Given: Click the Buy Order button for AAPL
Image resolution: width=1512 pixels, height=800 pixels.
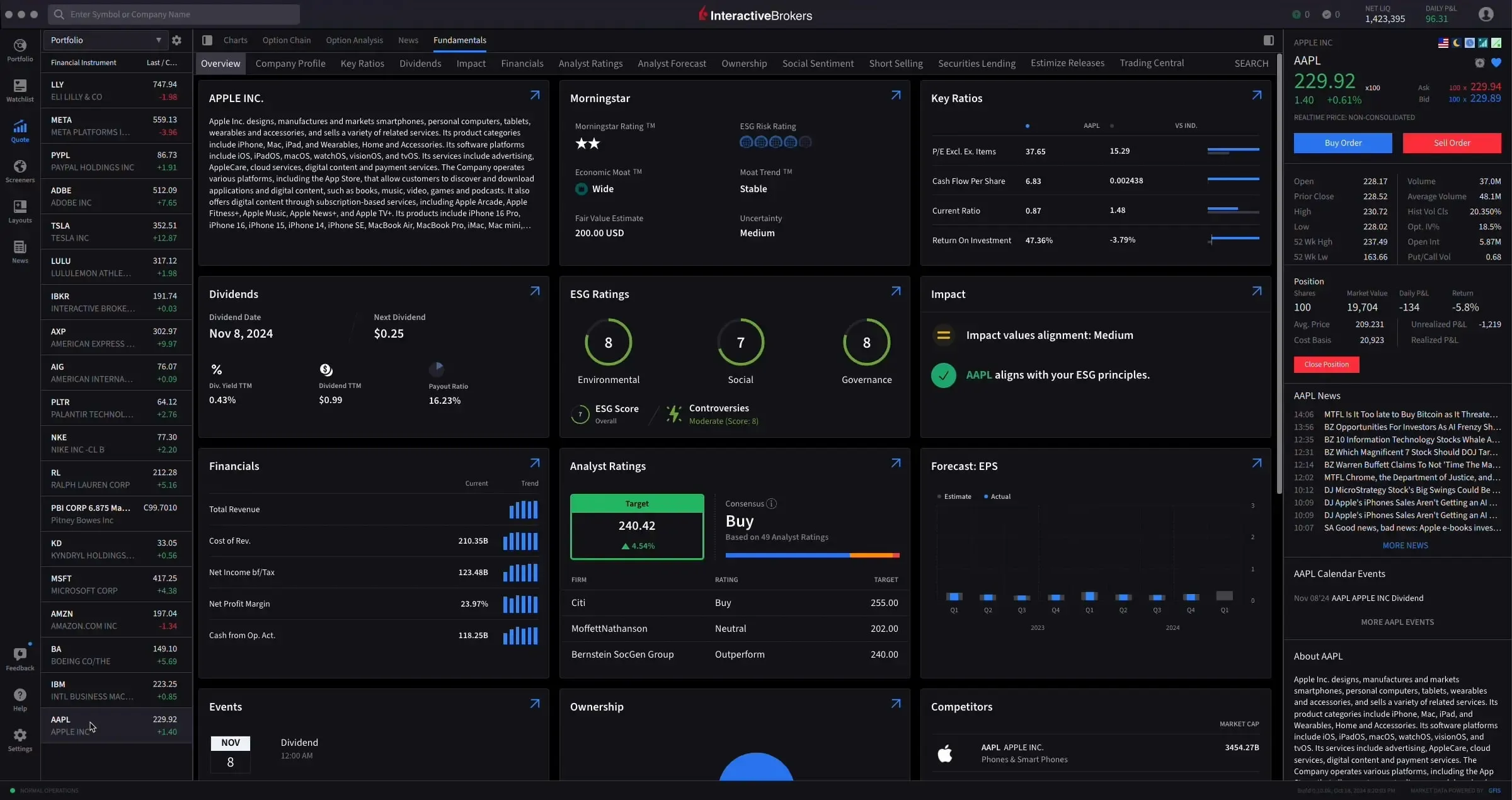Looking at the screenshot, I should pos(1343,143).
